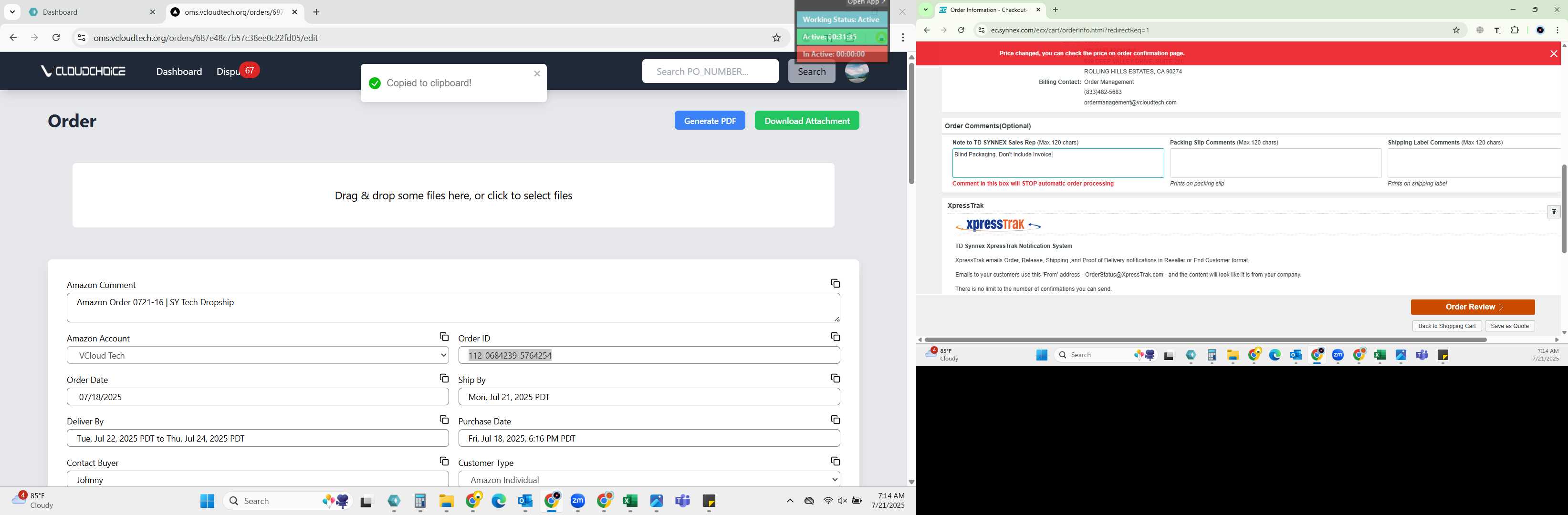Reload the OMS order page
Screen dimensions: 1568x515
pyautogui.click(x=56, y=38)
